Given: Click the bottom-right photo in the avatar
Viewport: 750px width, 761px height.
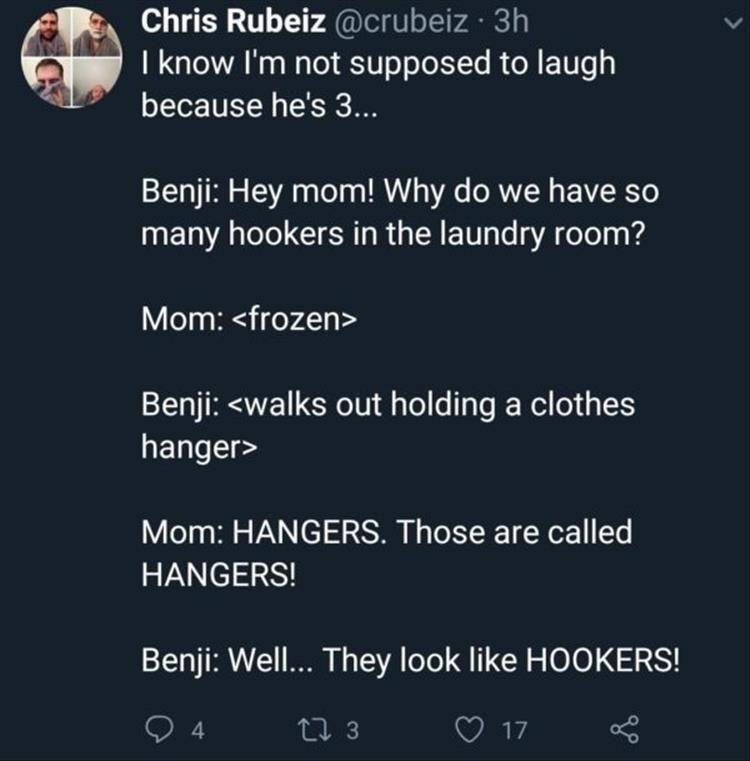Looking at the screenshot, I should tap(96, 83).
